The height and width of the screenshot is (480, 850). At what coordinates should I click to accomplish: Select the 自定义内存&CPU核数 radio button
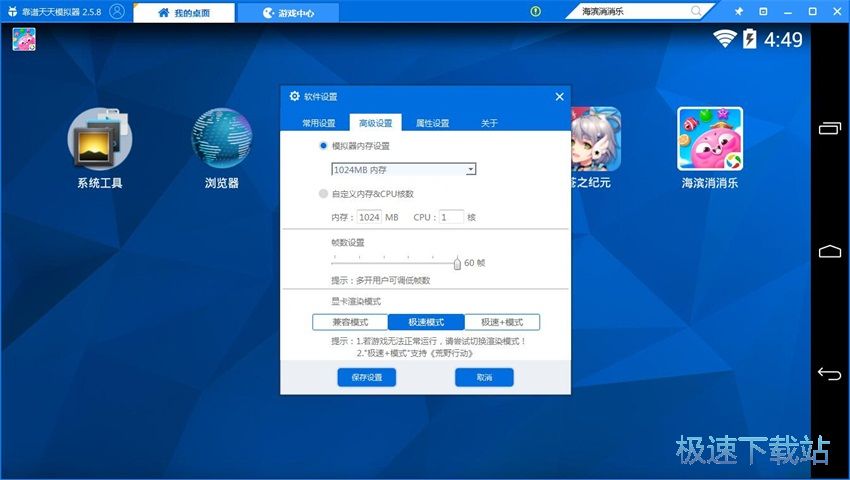point(323,194)
